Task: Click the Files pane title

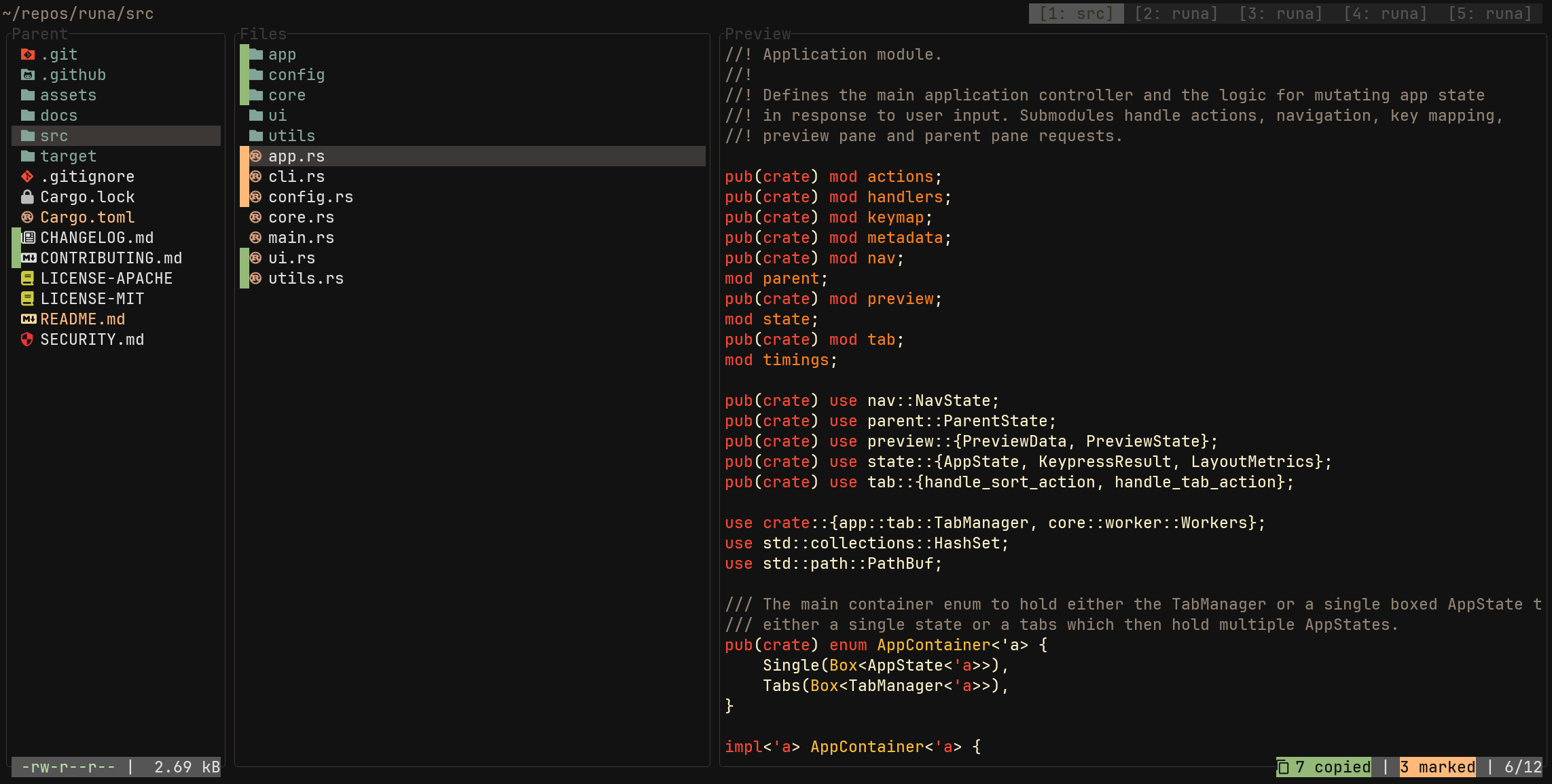Action: [264, 34]
